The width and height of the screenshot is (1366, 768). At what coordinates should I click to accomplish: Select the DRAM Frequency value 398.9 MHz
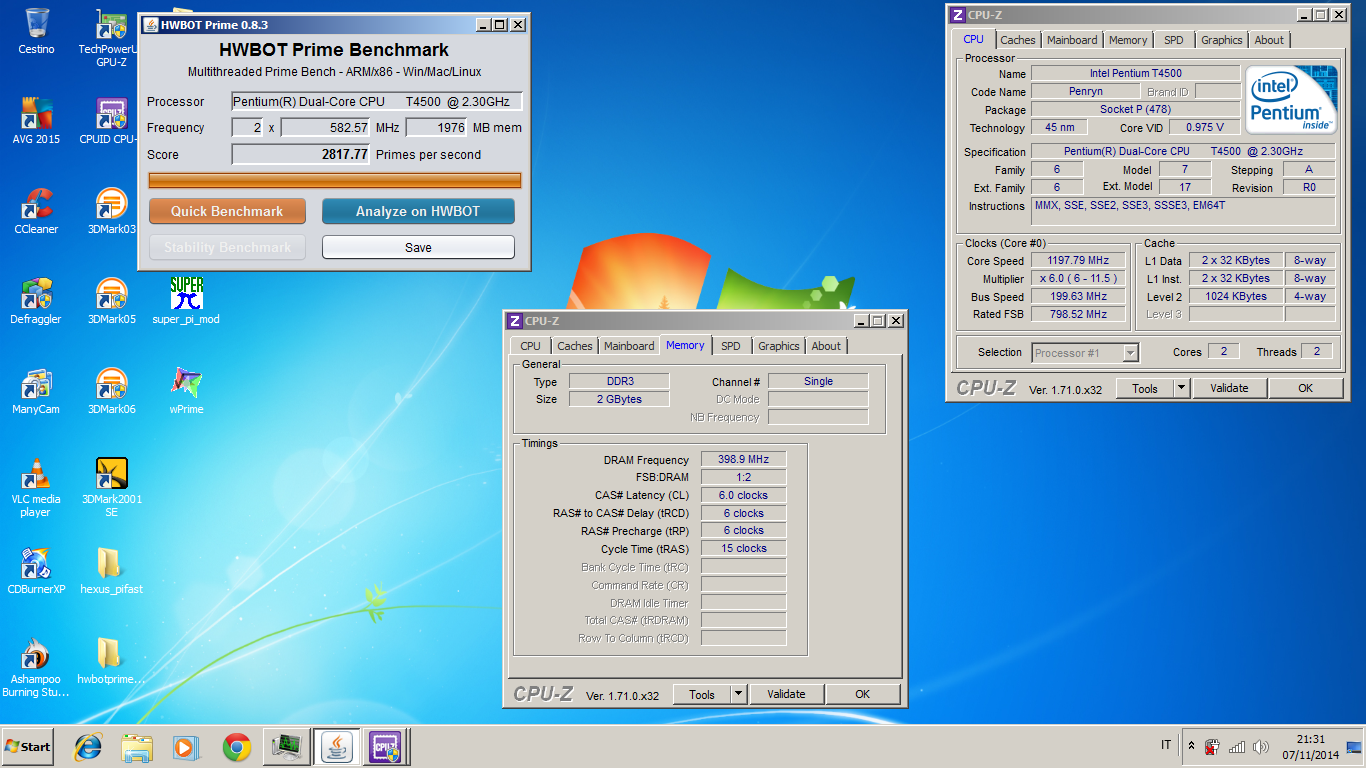743,459
